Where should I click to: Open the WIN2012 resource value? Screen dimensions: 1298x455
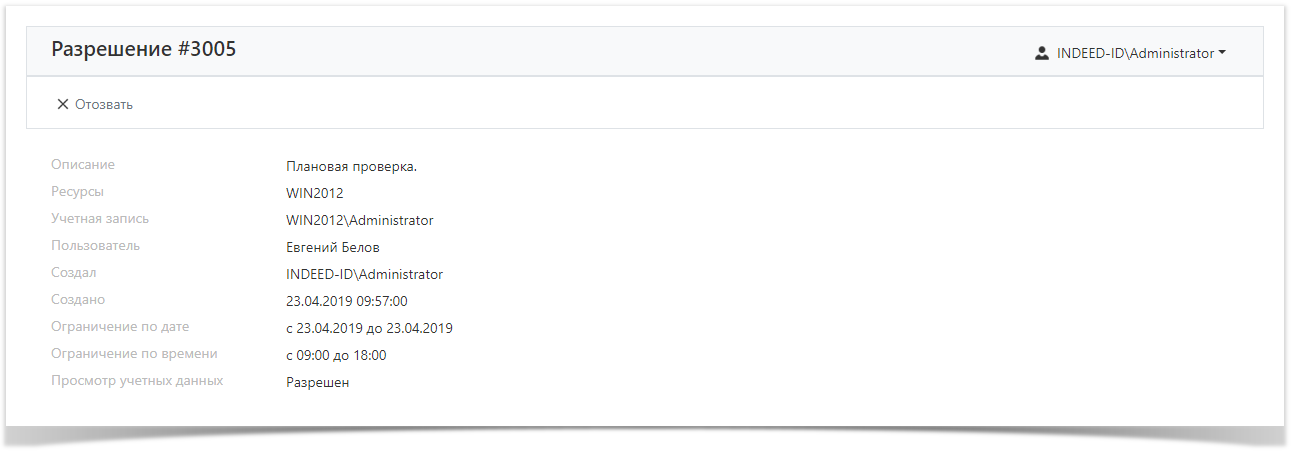(314, 193)
